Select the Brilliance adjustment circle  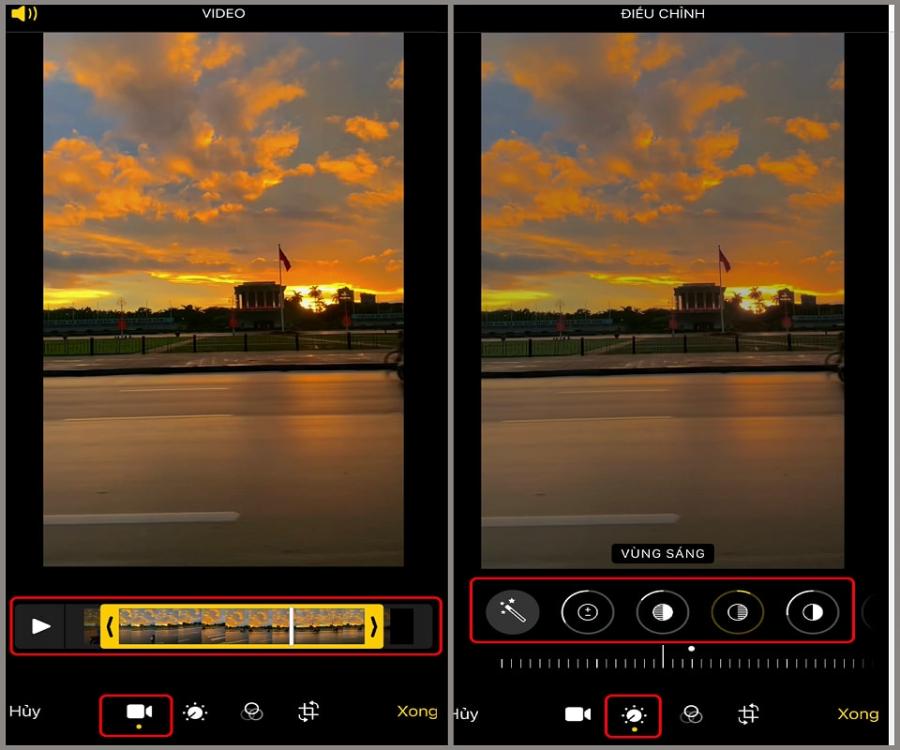click(662, 612)
